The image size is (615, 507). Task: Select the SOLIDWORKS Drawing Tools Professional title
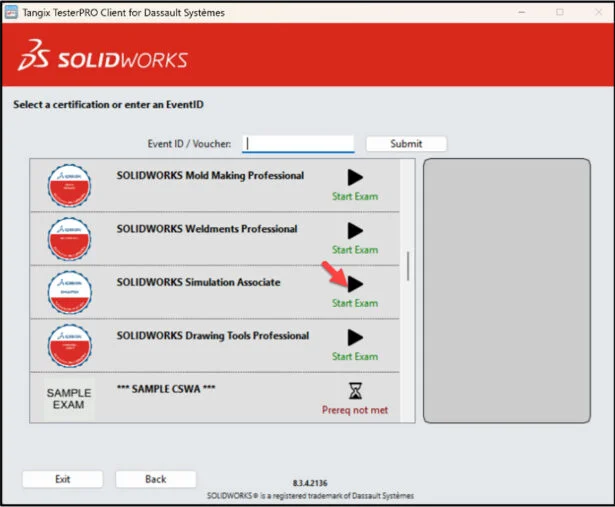(x=212, y=336)
